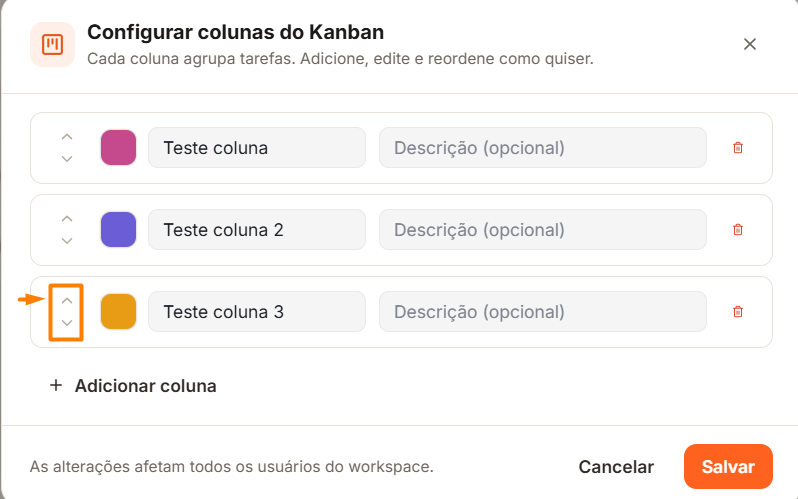Delete the Teste coluna row
Viewport: 798px width, 499px height.
(737, 148)
